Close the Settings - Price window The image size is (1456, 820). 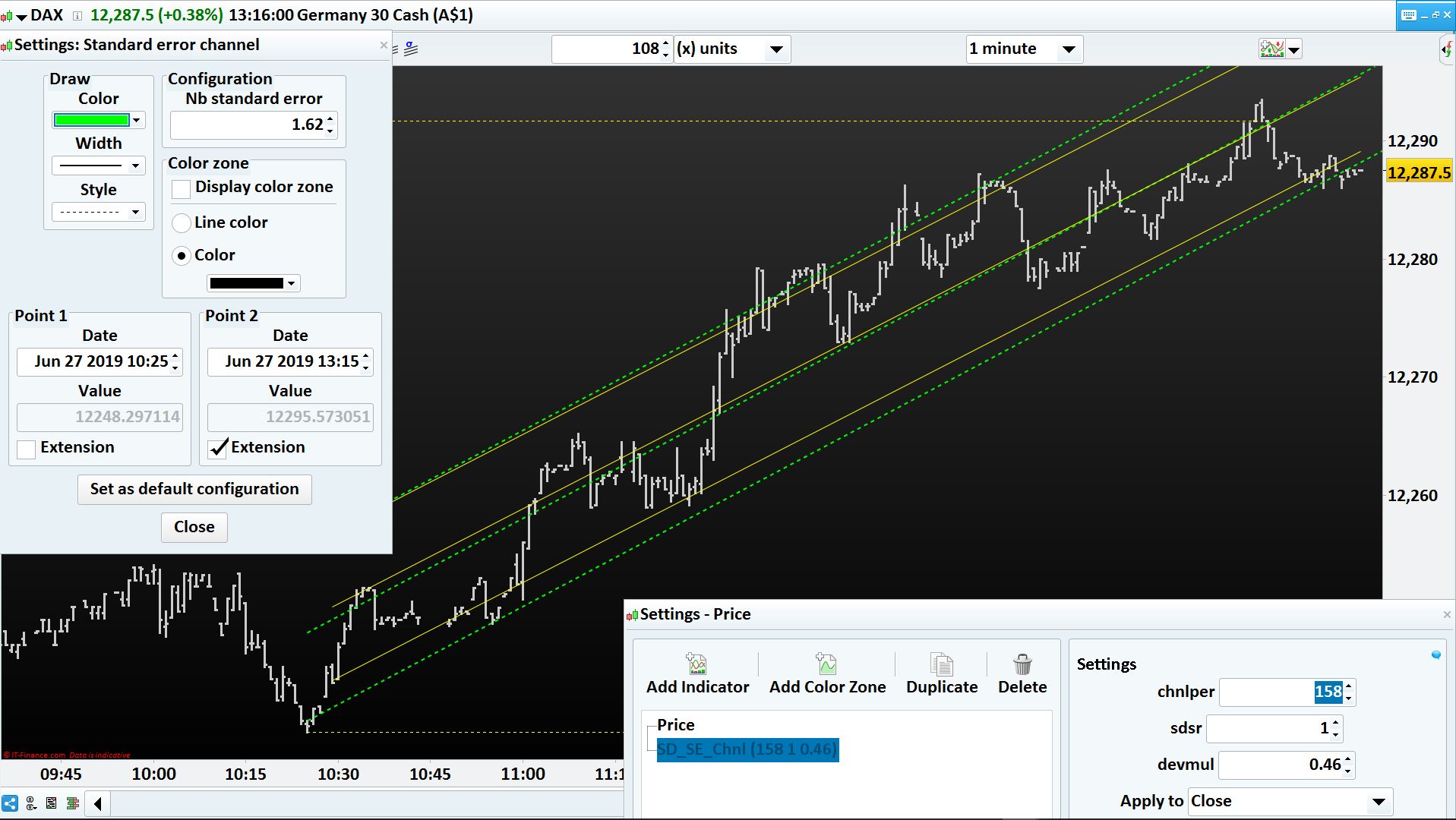click(x=1447, y=614)
